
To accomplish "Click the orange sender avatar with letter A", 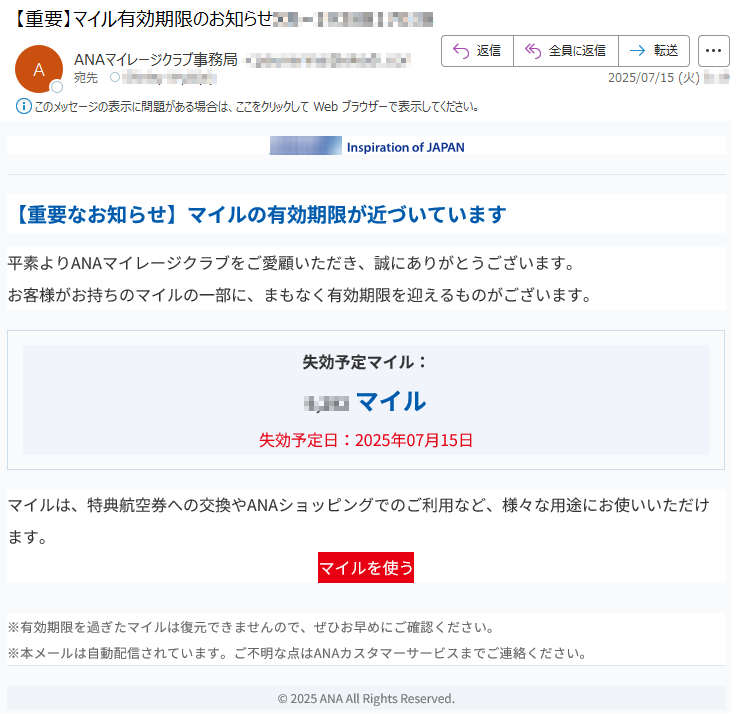I will click(39, 69).
